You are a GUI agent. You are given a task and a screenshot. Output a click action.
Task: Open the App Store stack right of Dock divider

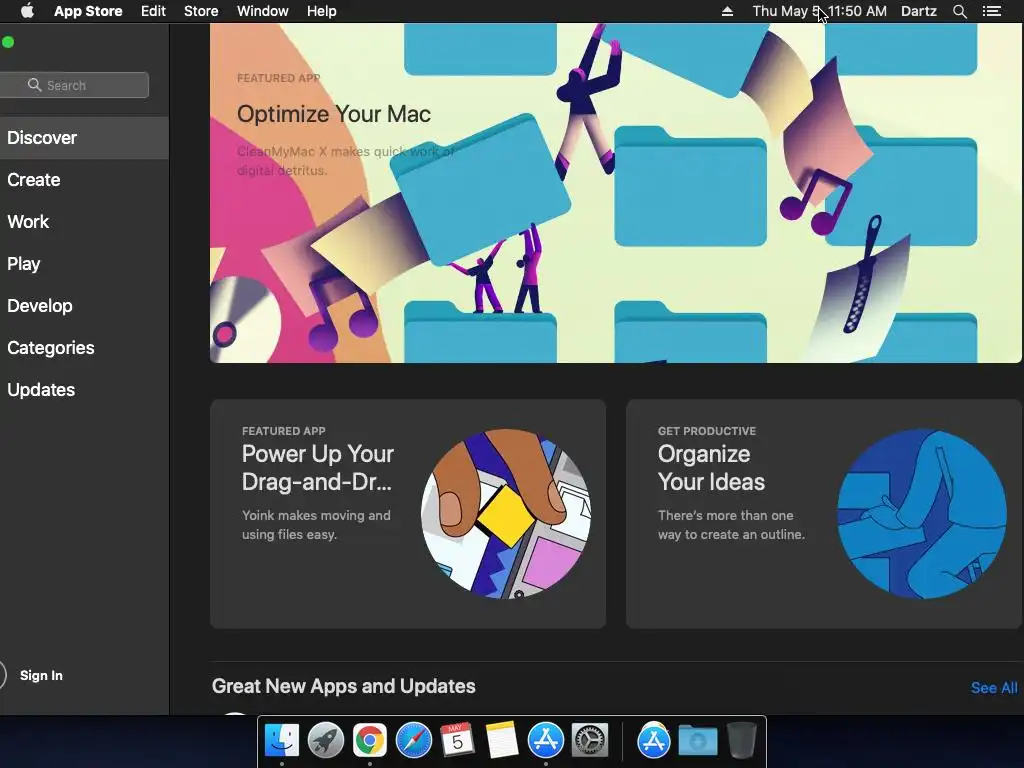pyautogui.click(x=654, y=741)
